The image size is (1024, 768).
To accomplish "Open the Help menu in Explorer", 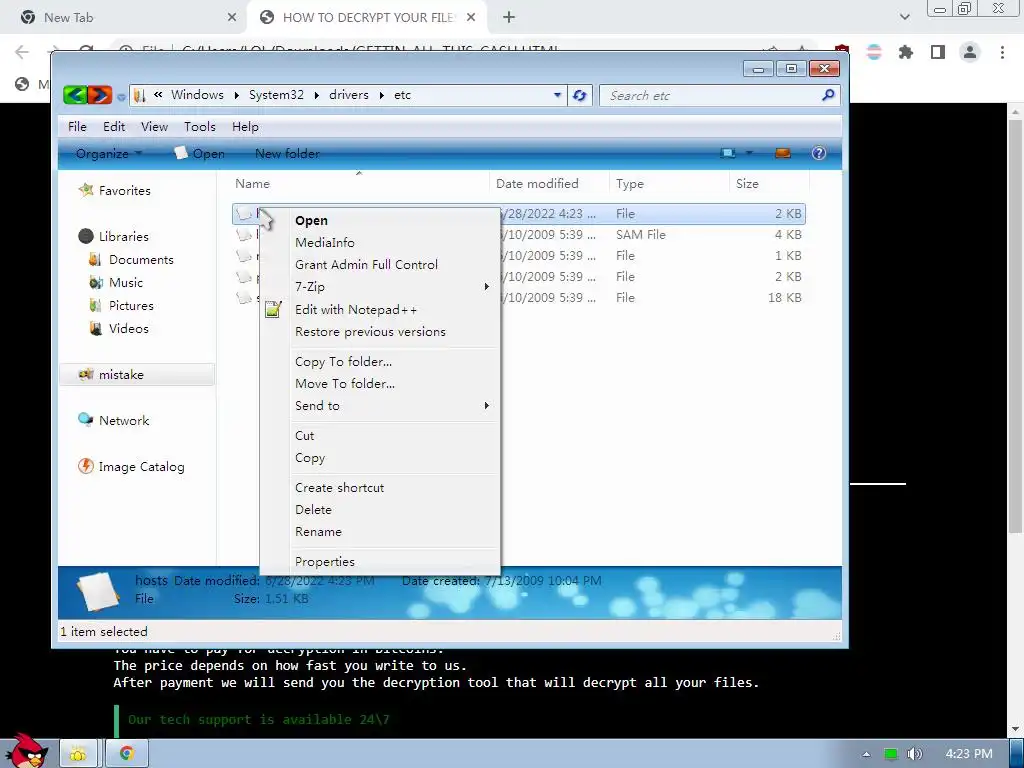I will pyautogui.click(x=246, y=127).
